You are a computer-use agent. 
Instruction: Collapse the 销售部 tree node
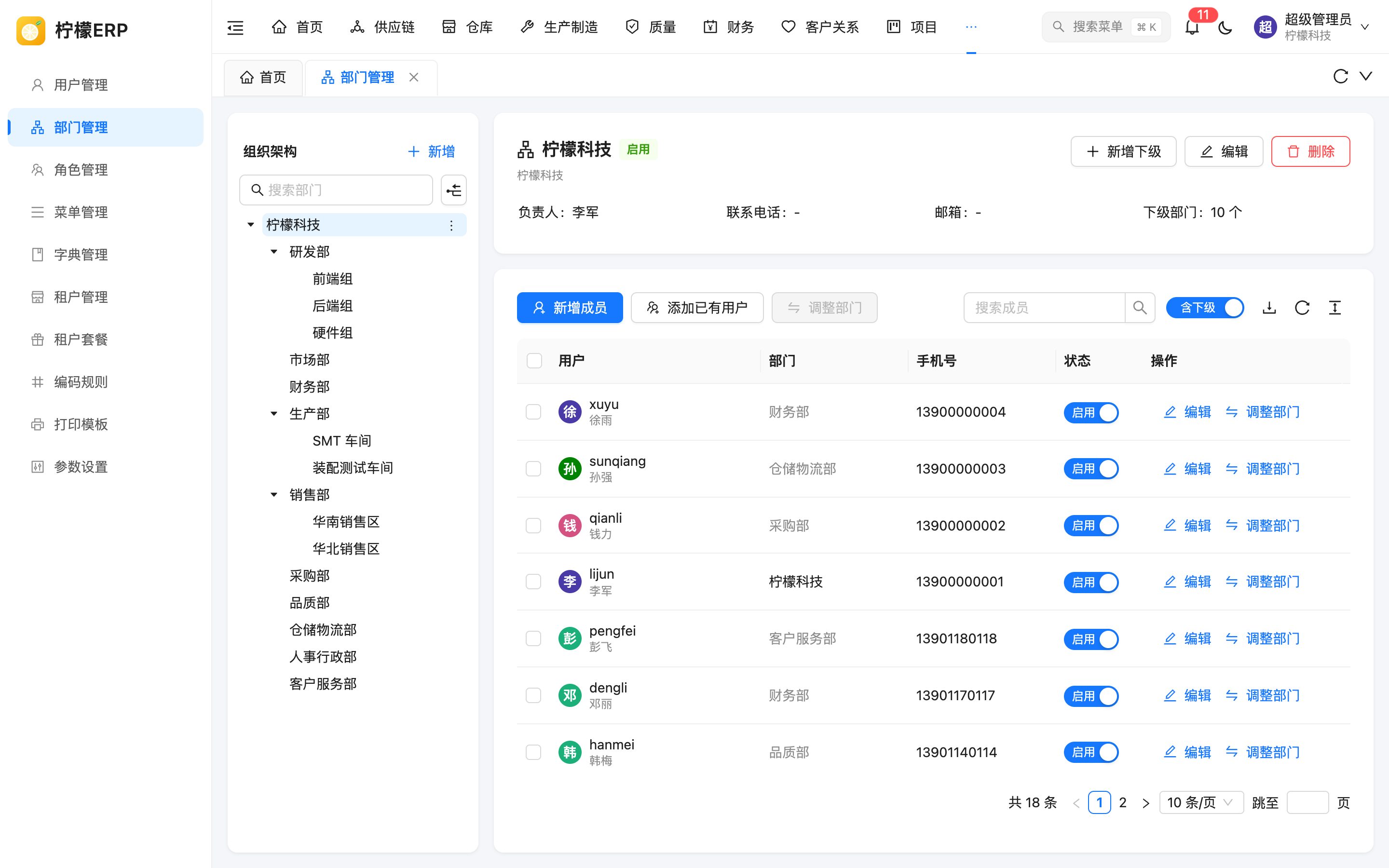point(274,495)
